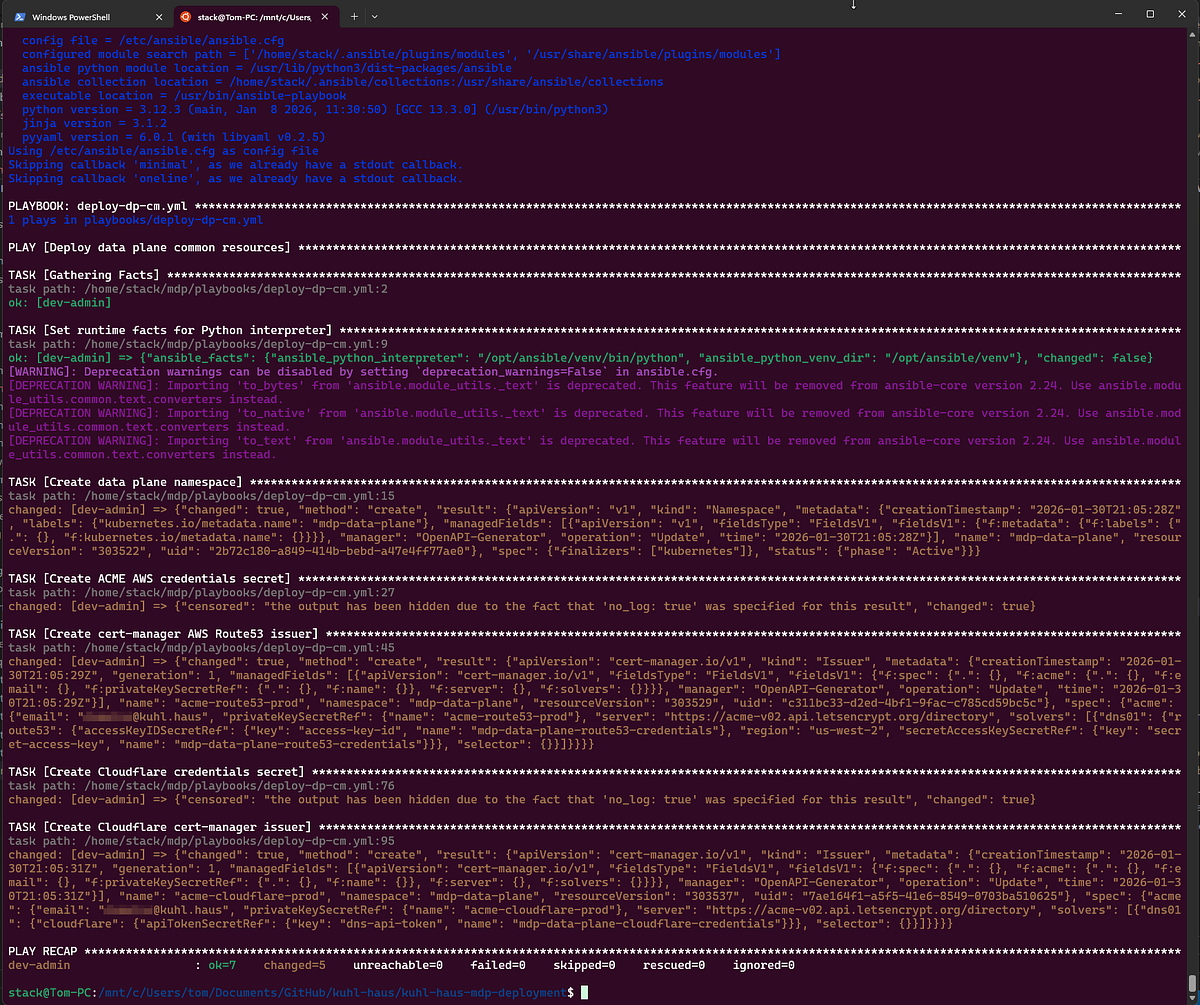This screenshot has width=1200, height=1005.
Task: Open a new terminal tab with plus button
Action: [x=354, y=17]
